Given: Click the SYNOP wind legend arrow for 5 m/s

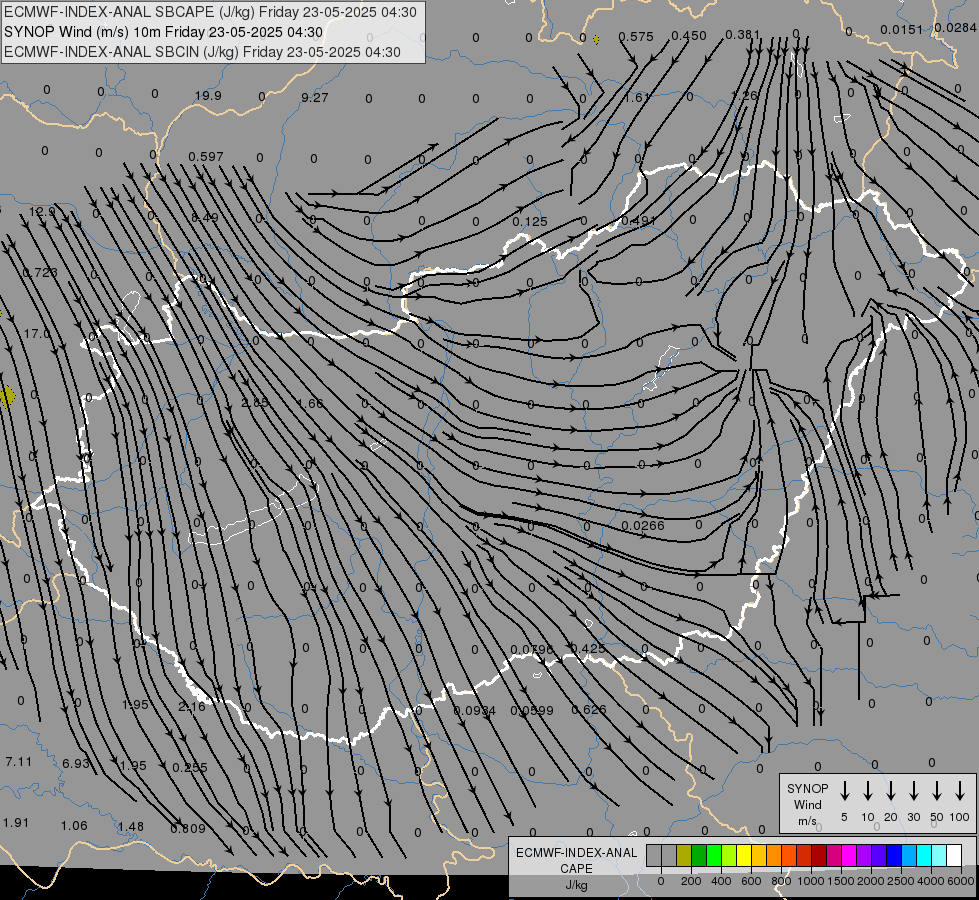Looking at the screenshot, I should click(844, 790).
